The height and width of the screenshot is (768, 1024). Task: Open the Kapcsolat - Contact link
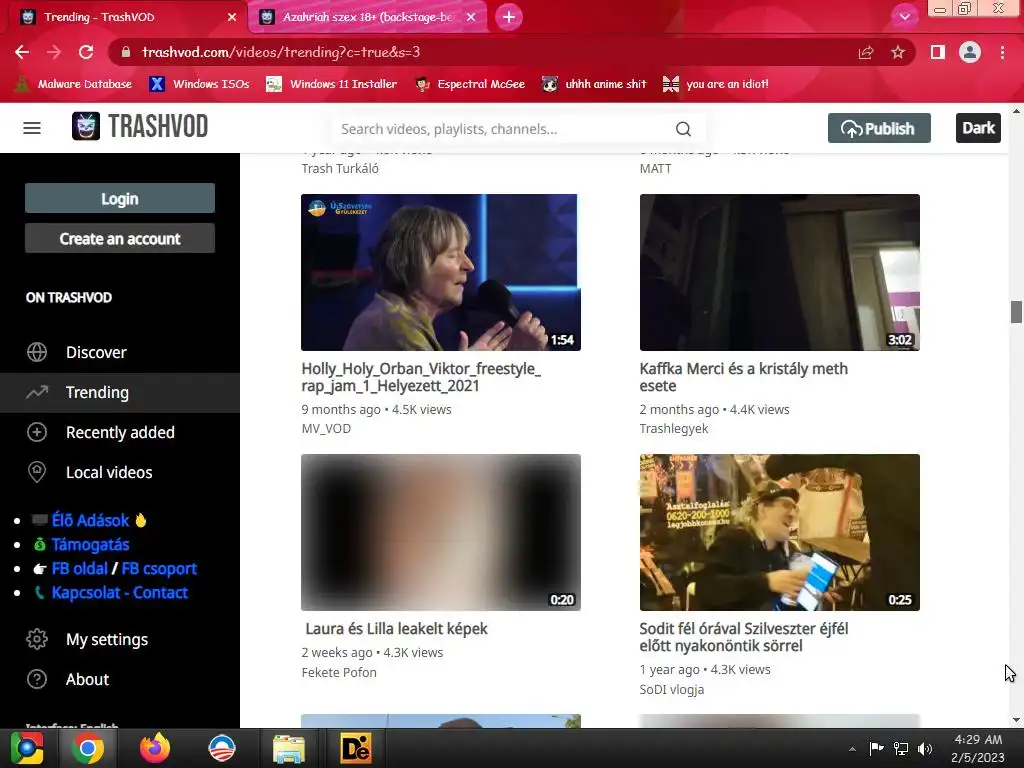[x=120, y=593]
